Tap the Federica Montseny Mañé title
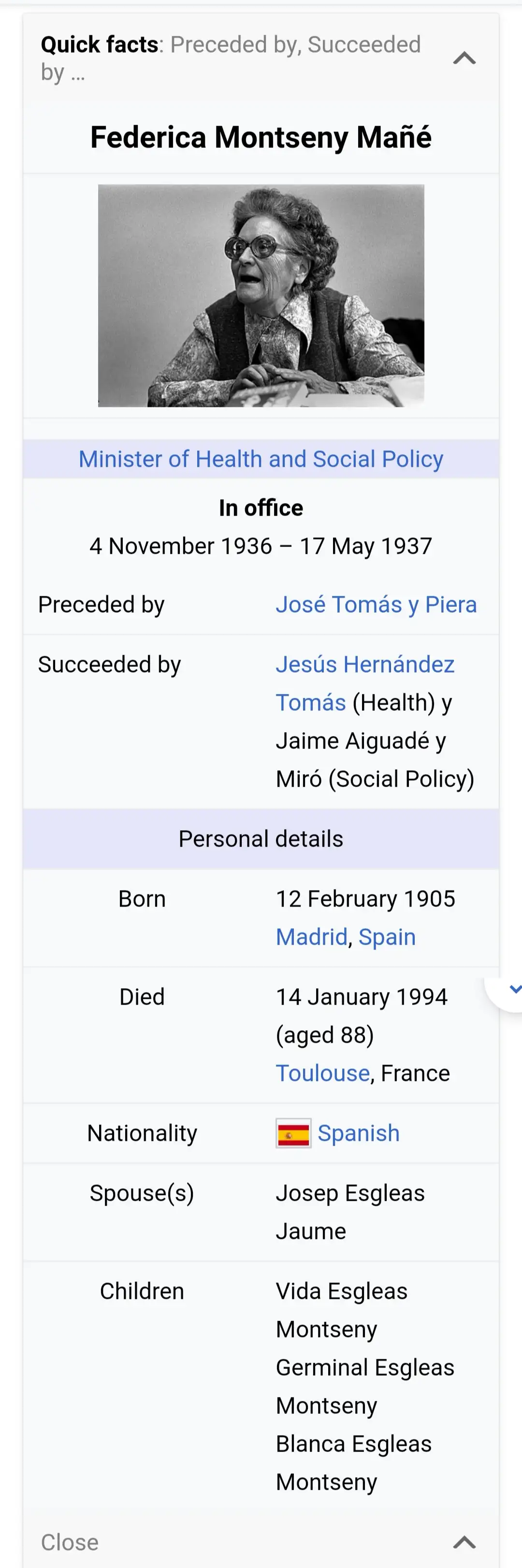The image size is (522, 1568). (261, 137)
